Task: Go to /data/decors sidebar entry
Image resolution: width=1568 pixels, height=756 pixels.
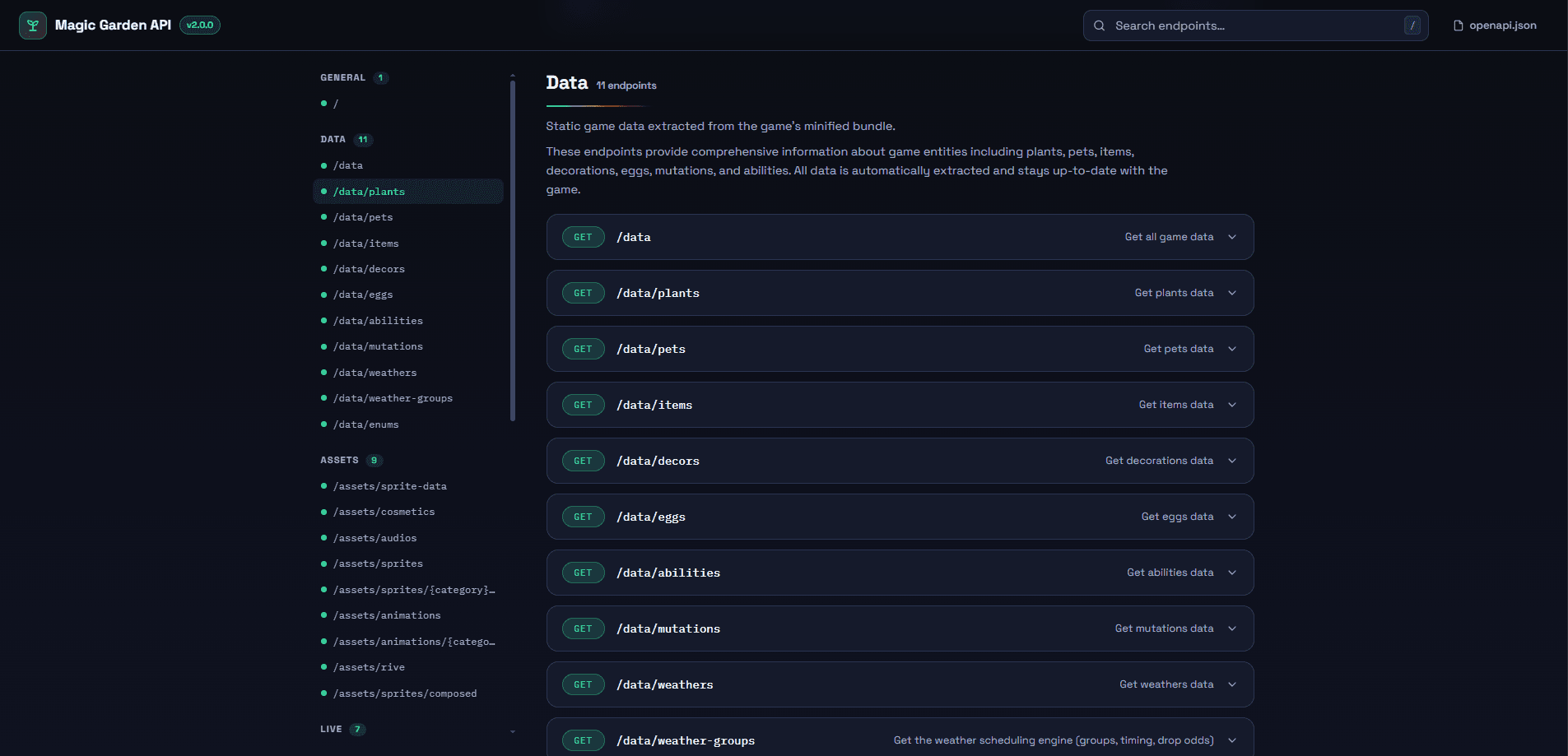Action: click(x=408, y=269)
